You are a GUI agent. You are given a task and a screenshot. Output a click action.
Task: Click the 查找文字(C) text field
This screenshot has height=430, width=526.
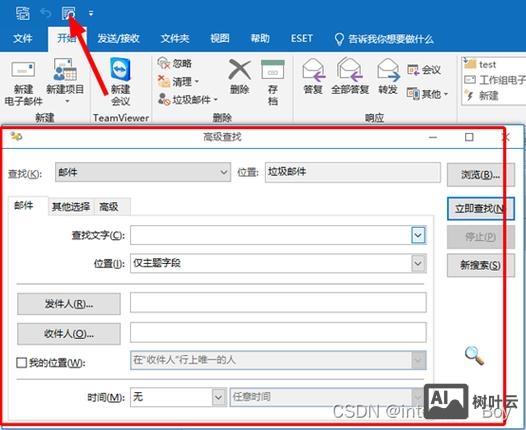tap(270, 235)
